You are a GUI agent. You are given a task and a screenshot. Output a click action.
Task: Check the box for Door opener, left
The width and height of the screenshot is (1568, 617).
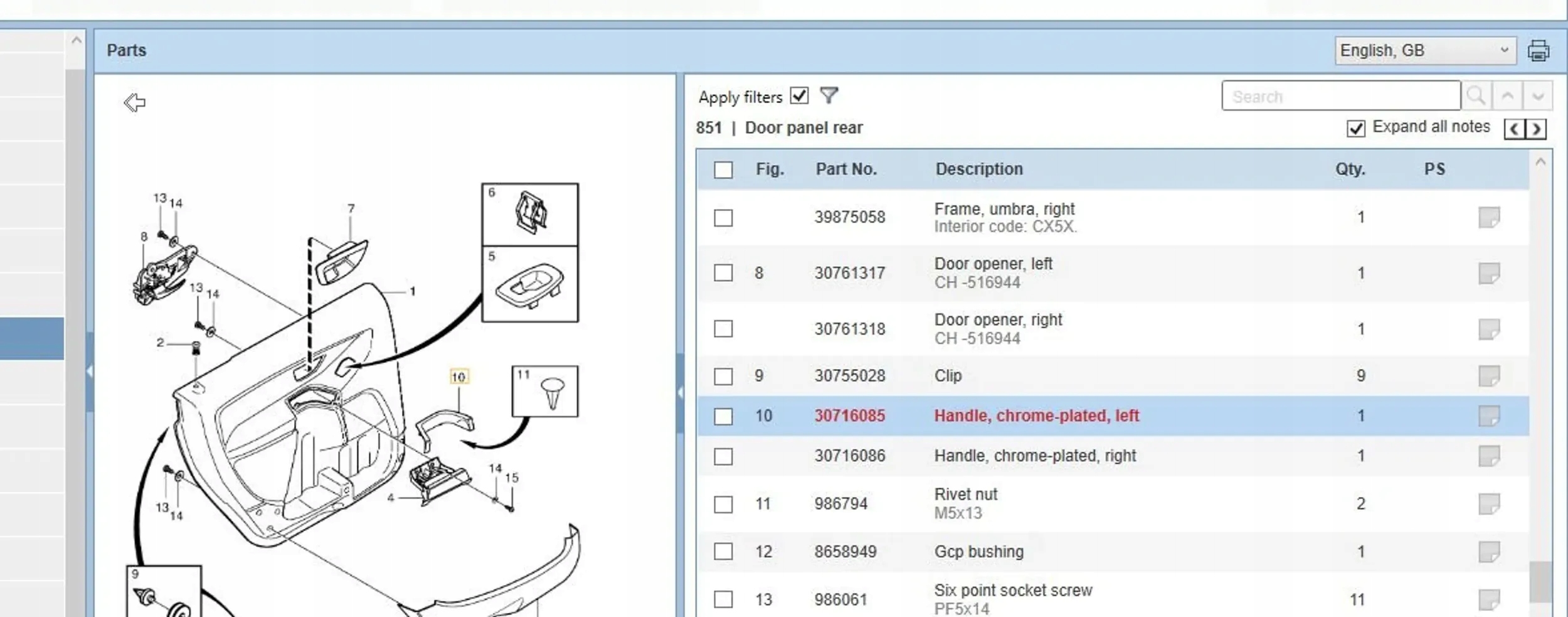point(723,273)
